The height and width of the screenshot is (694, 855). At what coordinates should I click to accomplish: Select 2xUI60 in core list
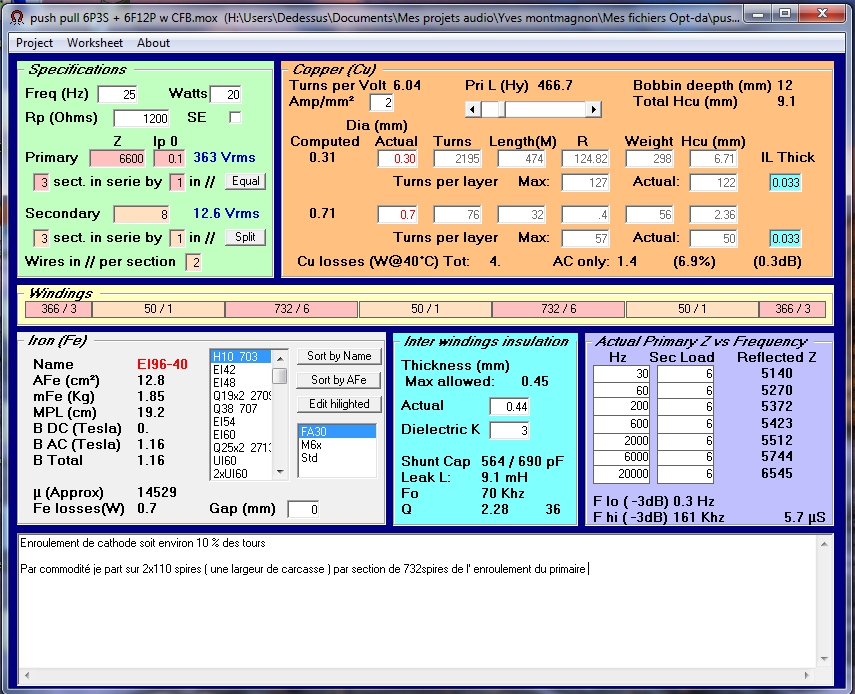240,474
